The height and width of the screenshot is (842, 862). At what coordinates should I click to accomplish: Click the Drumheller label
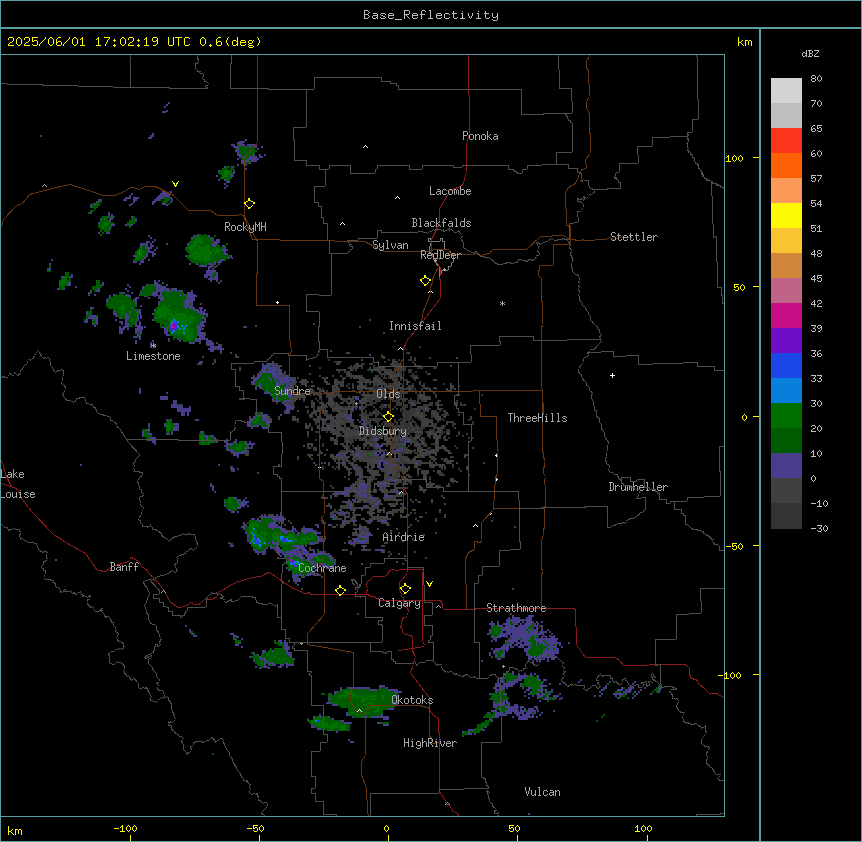tap(638, 487)
